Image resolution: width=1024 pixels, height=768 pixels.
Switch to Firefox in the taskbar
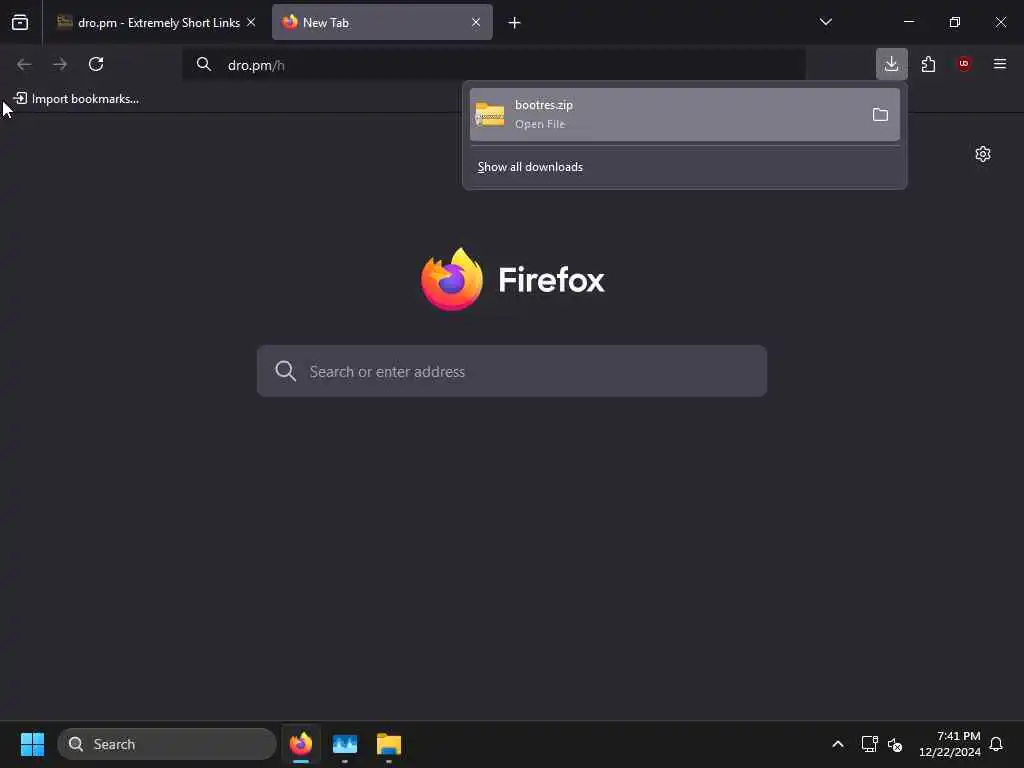tap(301, 744)
